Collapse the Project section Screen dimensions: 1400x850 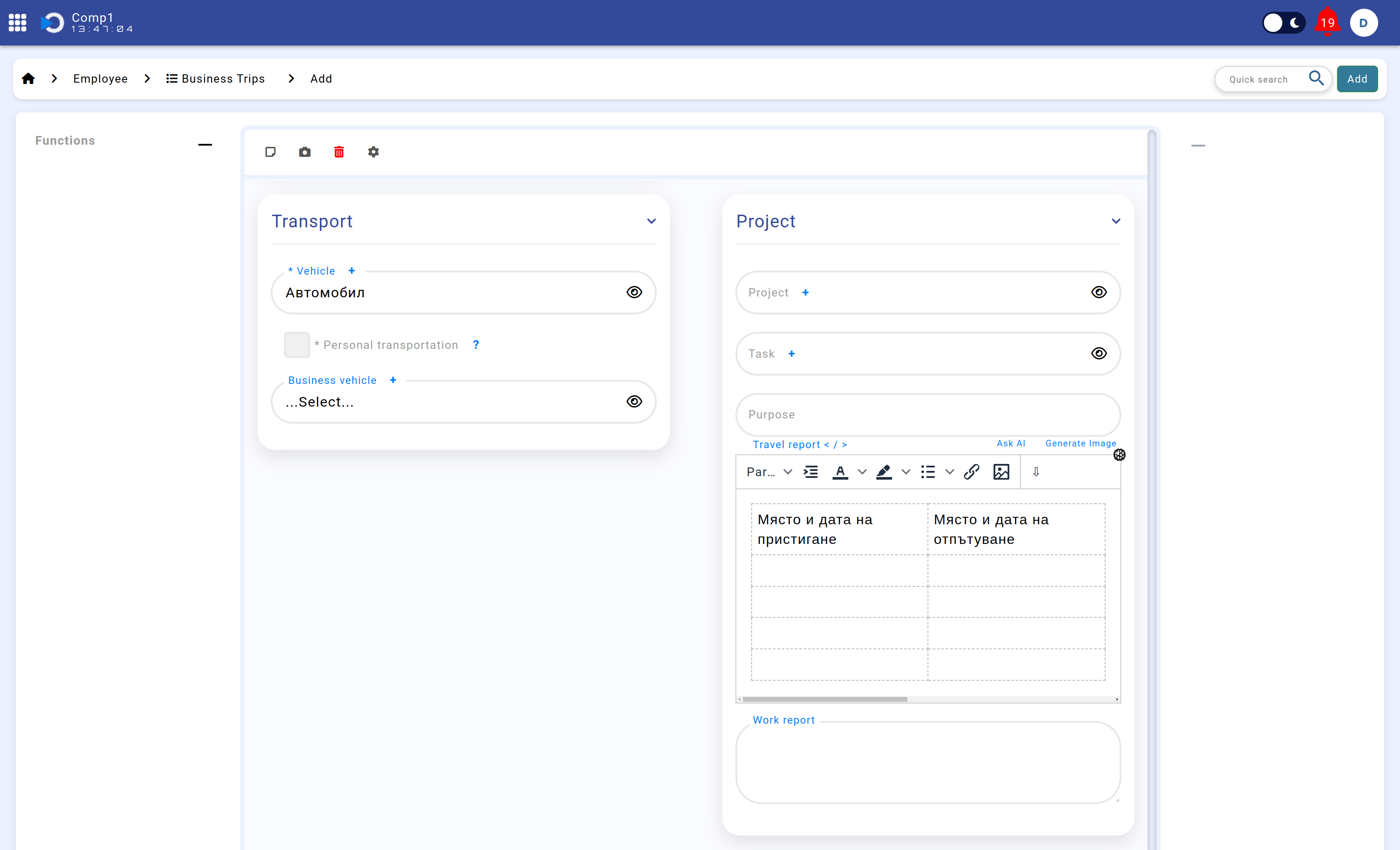pos(1116,221)
